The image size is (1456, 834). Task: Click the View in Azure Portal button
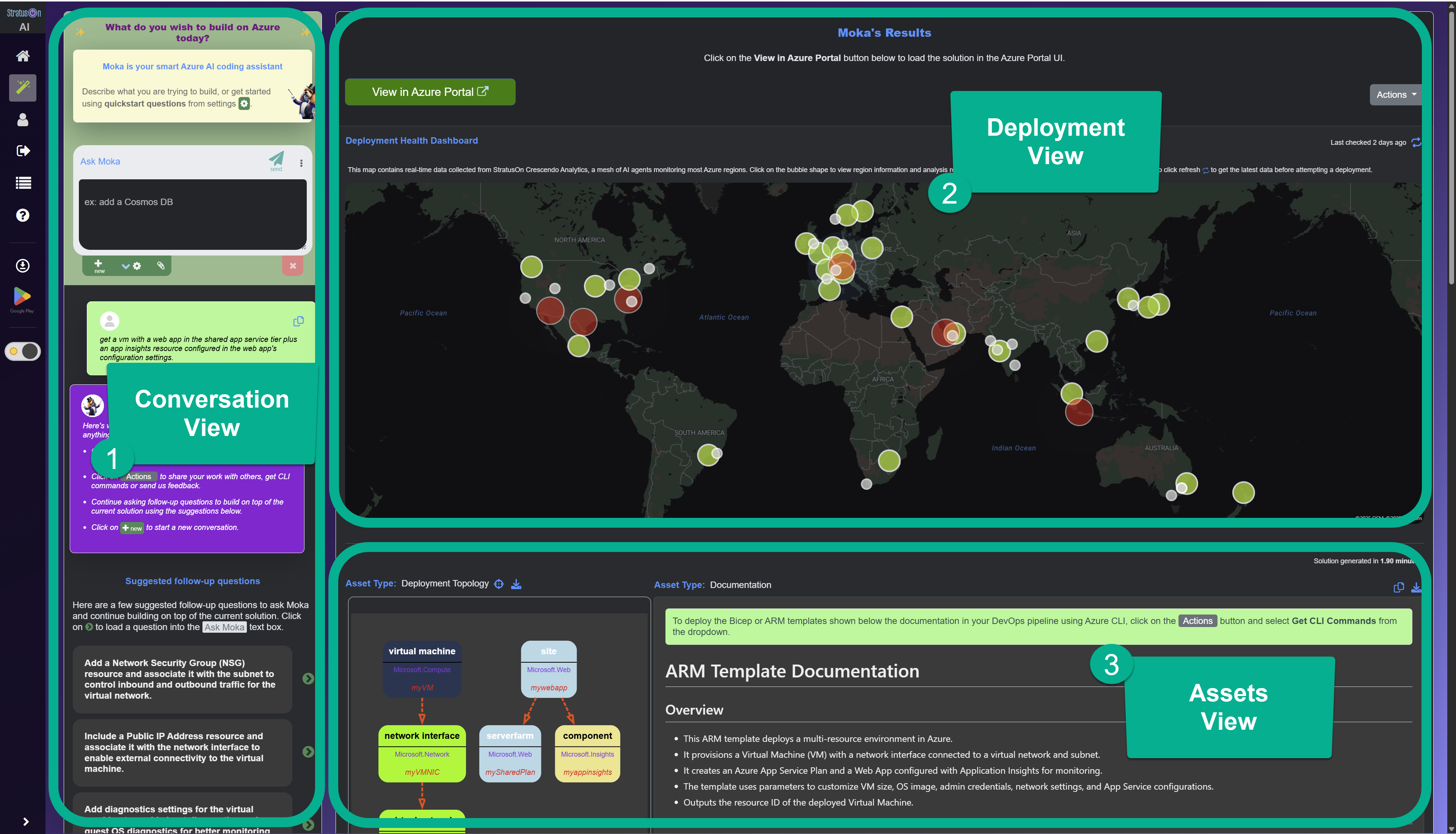pos(430,92)
